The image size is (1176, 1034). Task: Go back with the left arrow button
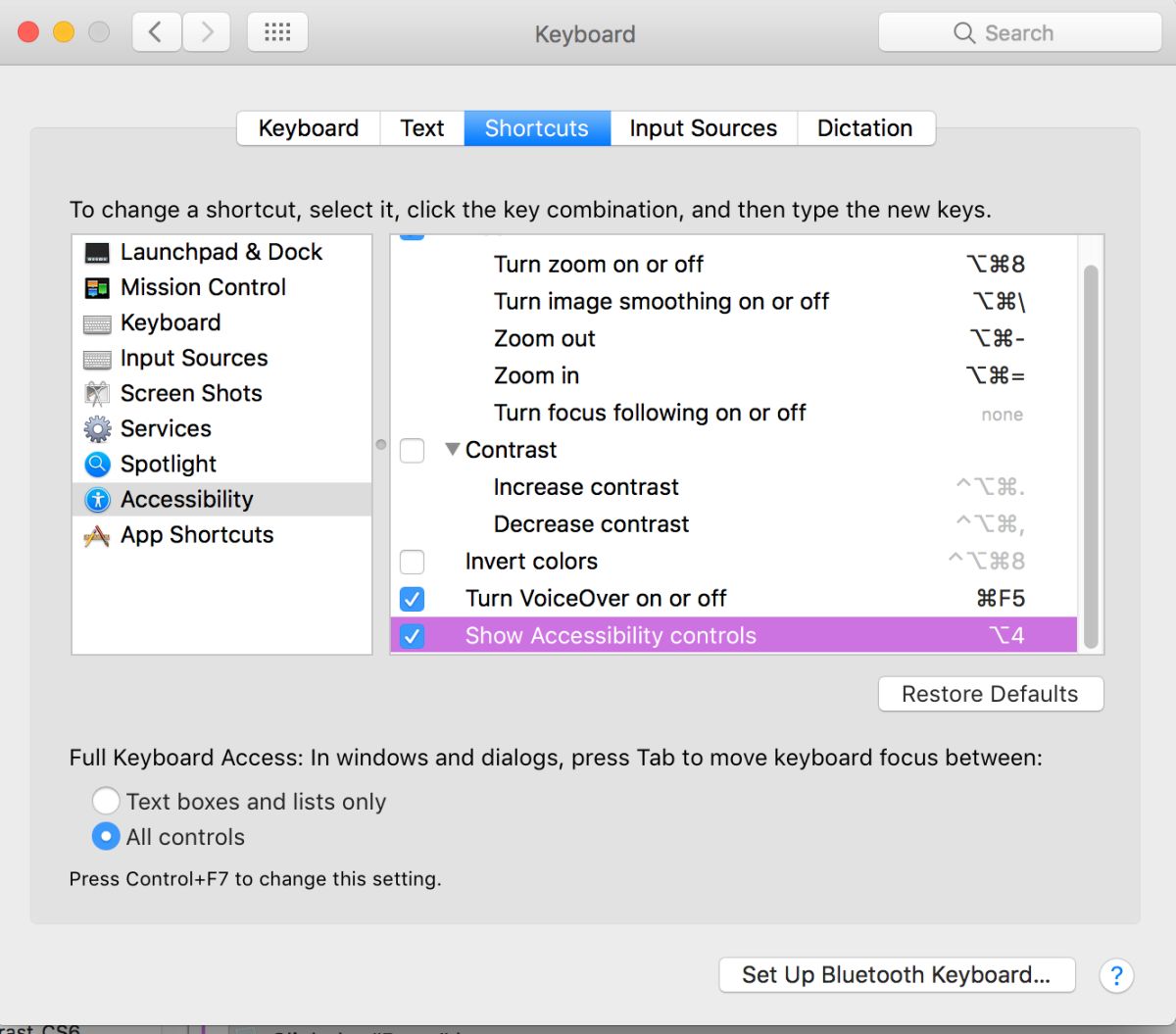[157, 32]
